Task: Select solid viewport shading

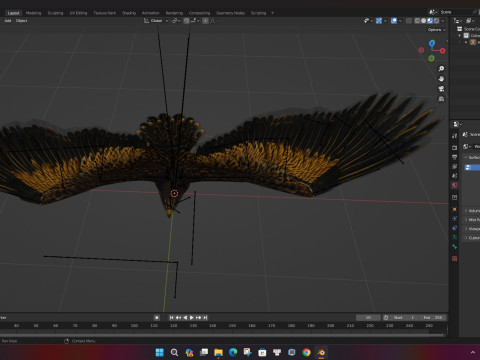Action: click(424, 21)
